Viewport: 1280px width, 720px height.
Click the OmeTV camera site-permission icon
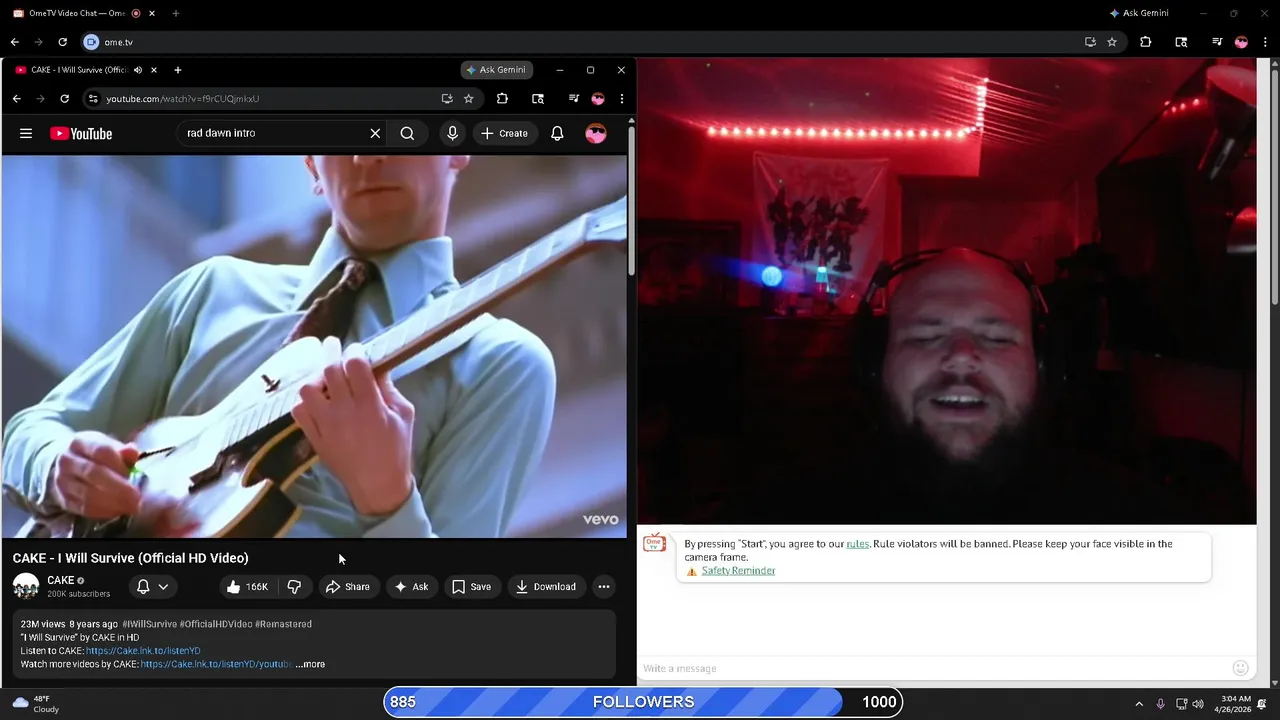point(91,42)
